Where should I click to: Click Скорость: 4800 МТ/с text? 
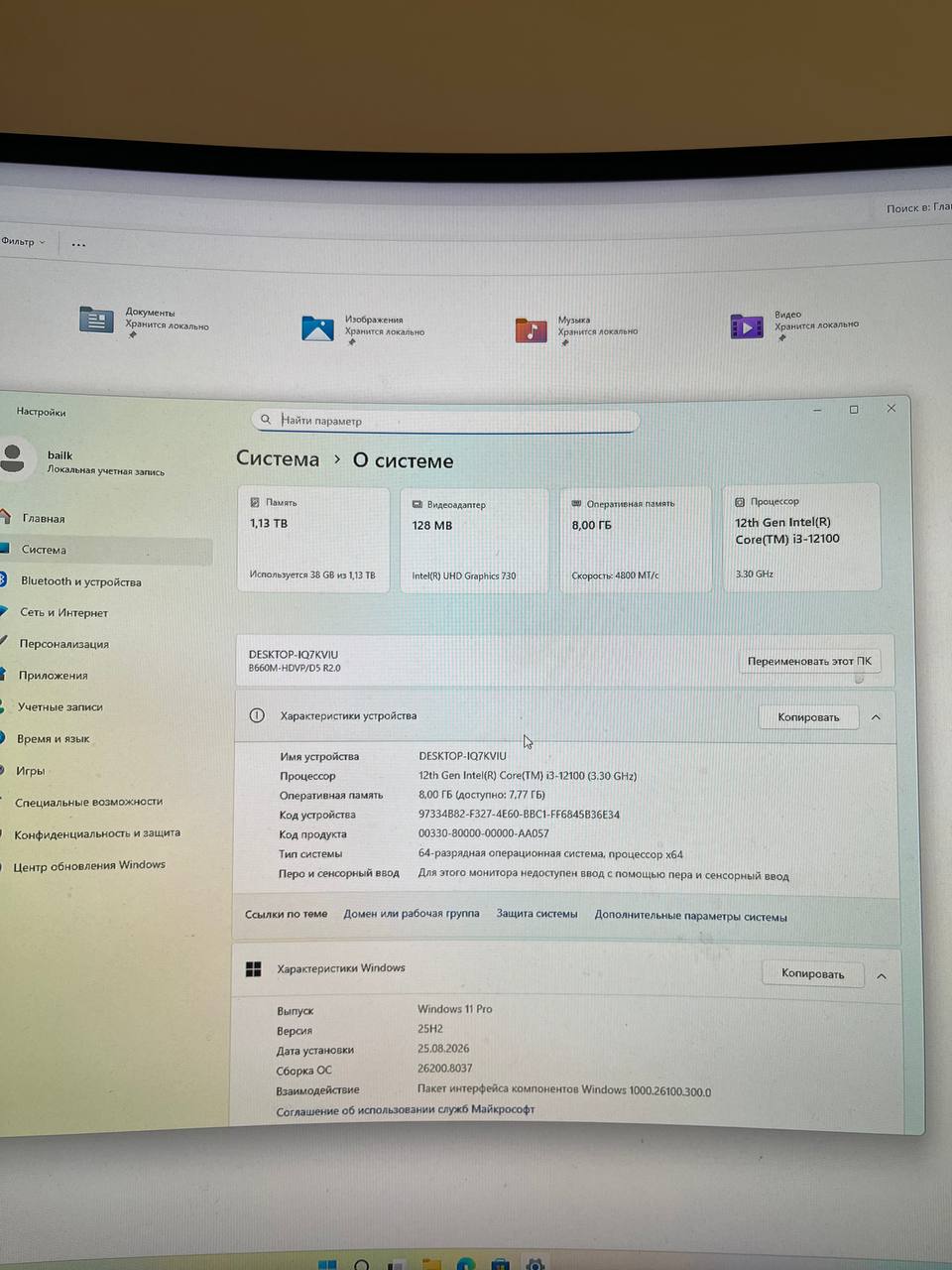[x=615, y=575]
